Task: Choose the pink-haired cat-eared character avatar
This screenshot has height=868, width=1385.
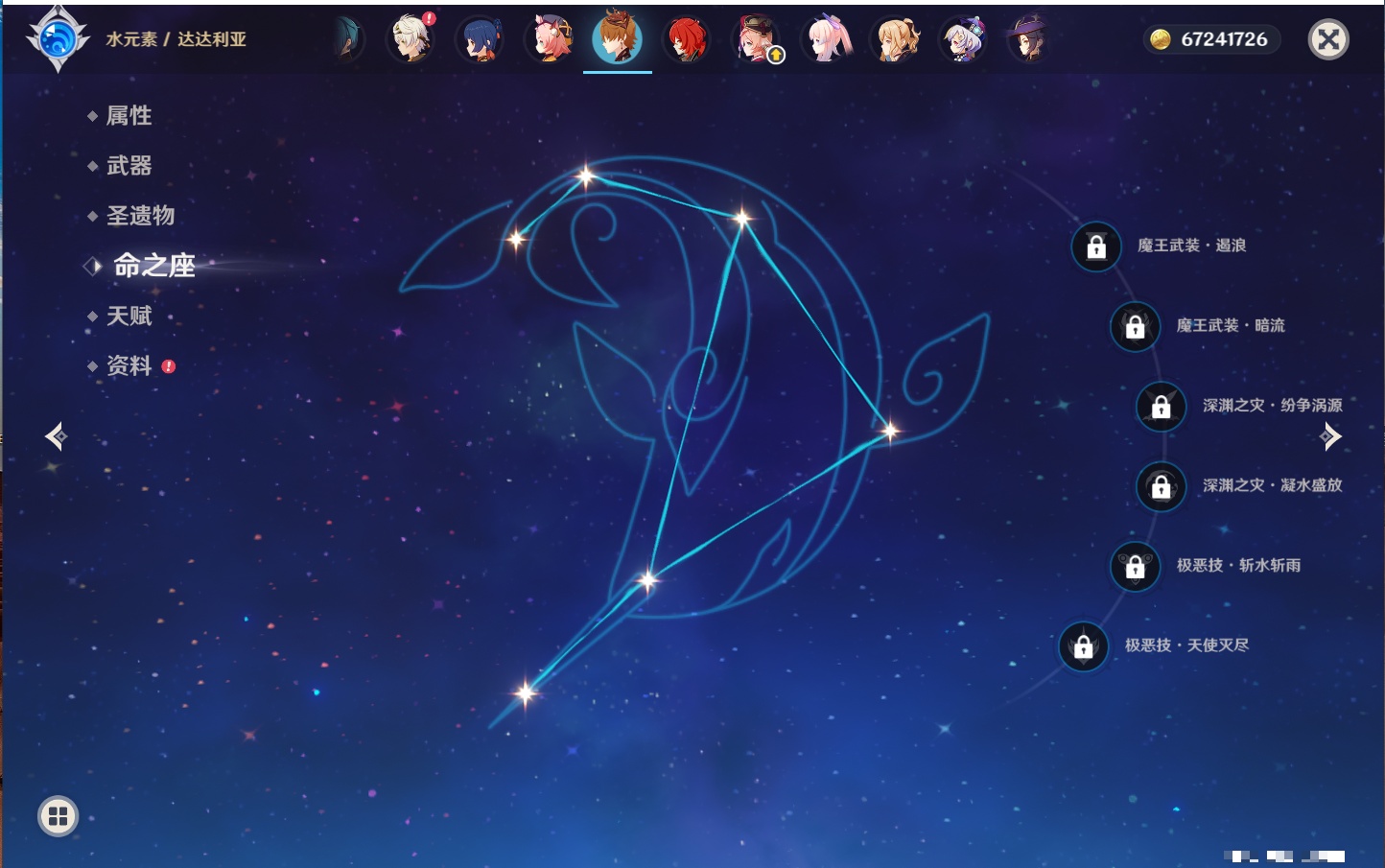Action: (x=550, y=38)
